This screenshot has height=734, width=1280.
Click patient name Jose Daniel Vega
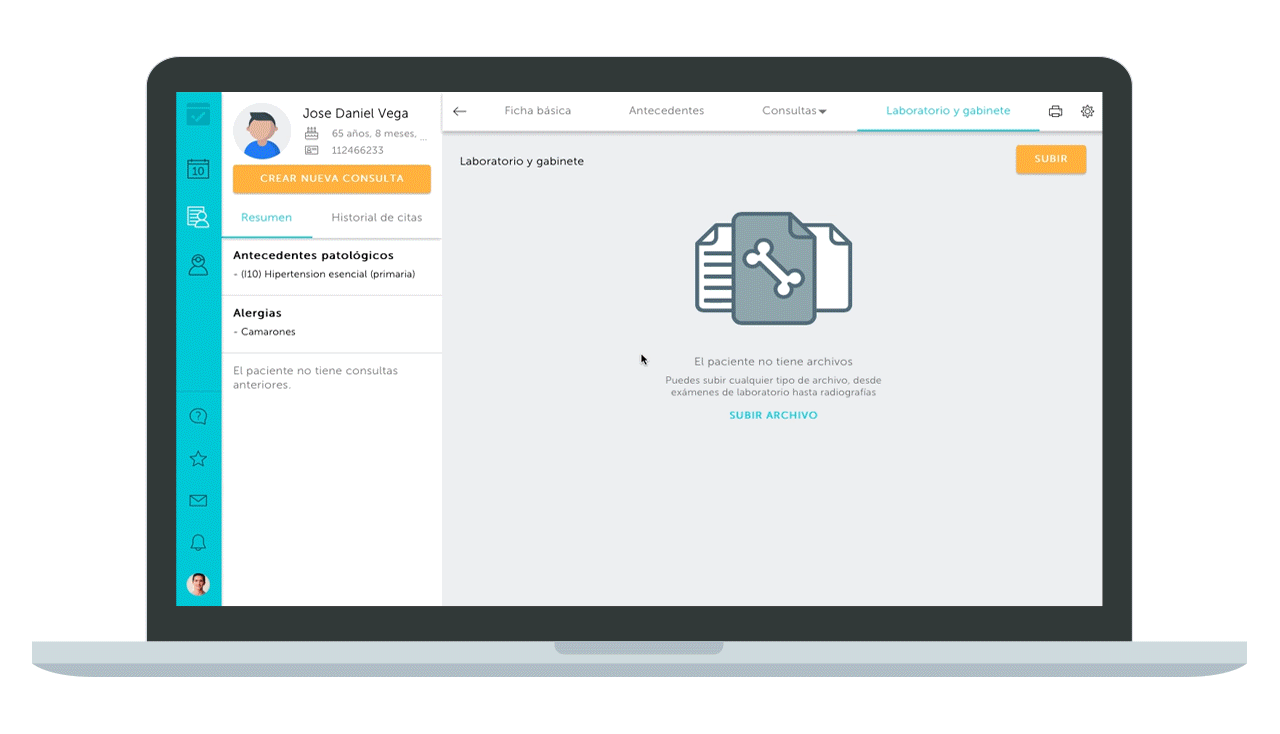tap(355, 114)
